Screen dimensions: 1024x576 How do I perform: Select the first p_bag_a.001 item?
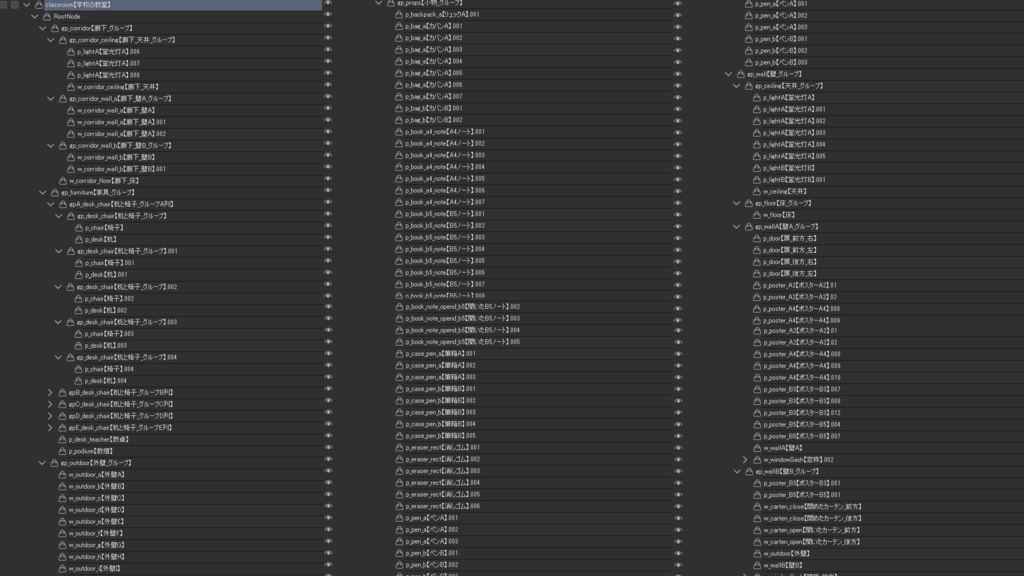[434, 26]
